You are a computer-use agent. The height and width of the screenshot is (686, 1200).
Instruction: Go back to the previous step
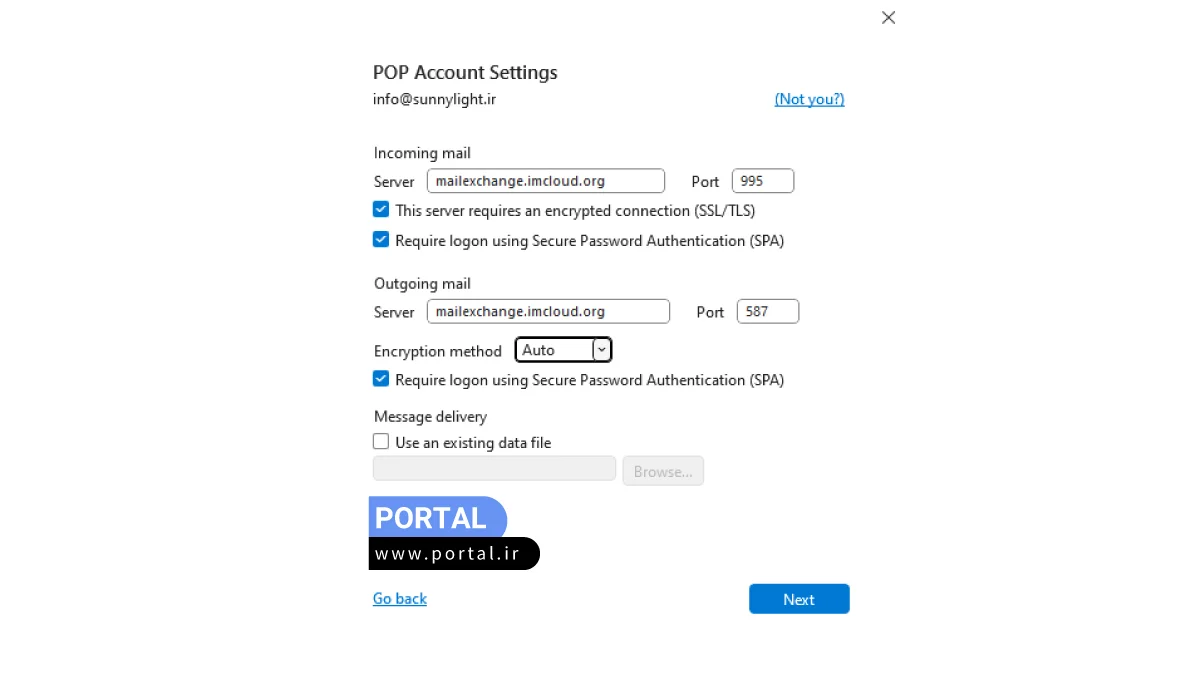click(x=400, y=598)
